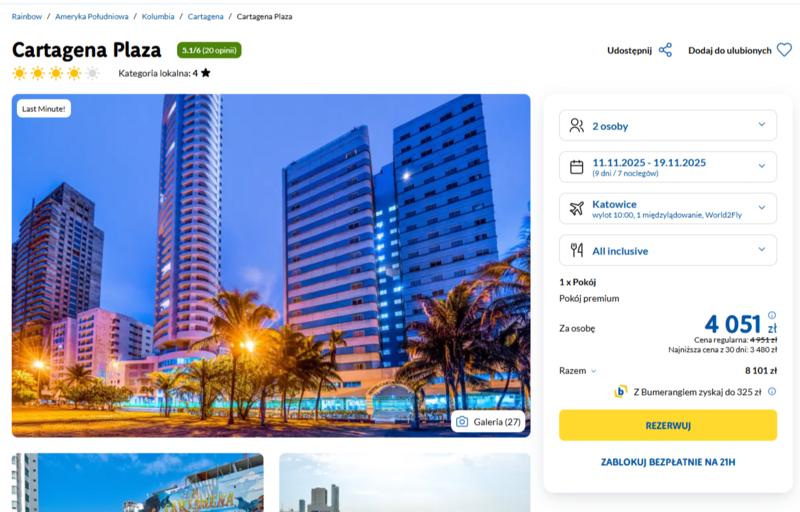
Task: Click the info icon beside the Bumerang offer
Action: pos(772,392)
